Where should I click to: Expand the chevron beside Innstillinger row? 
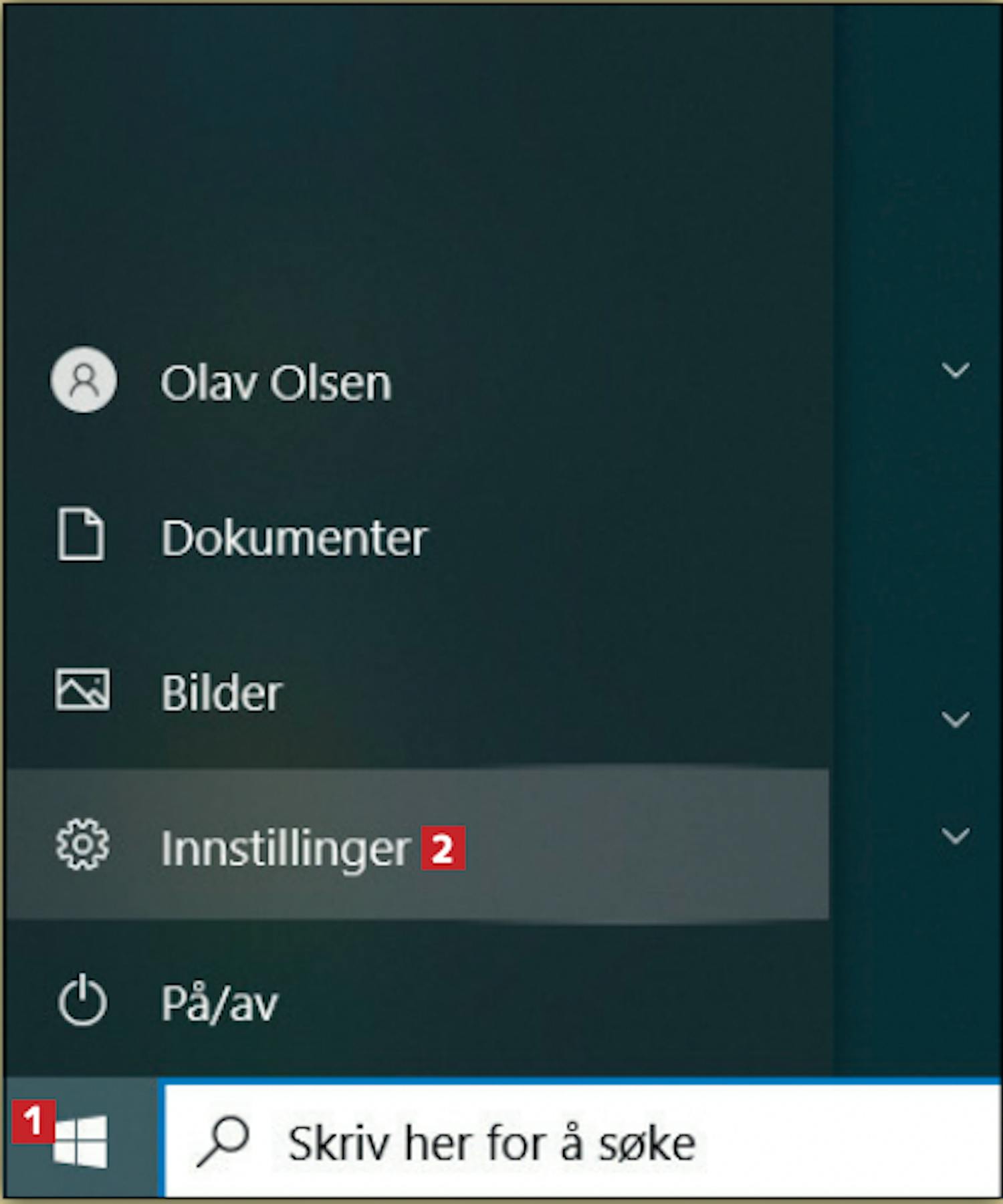(x=956, y=836)
